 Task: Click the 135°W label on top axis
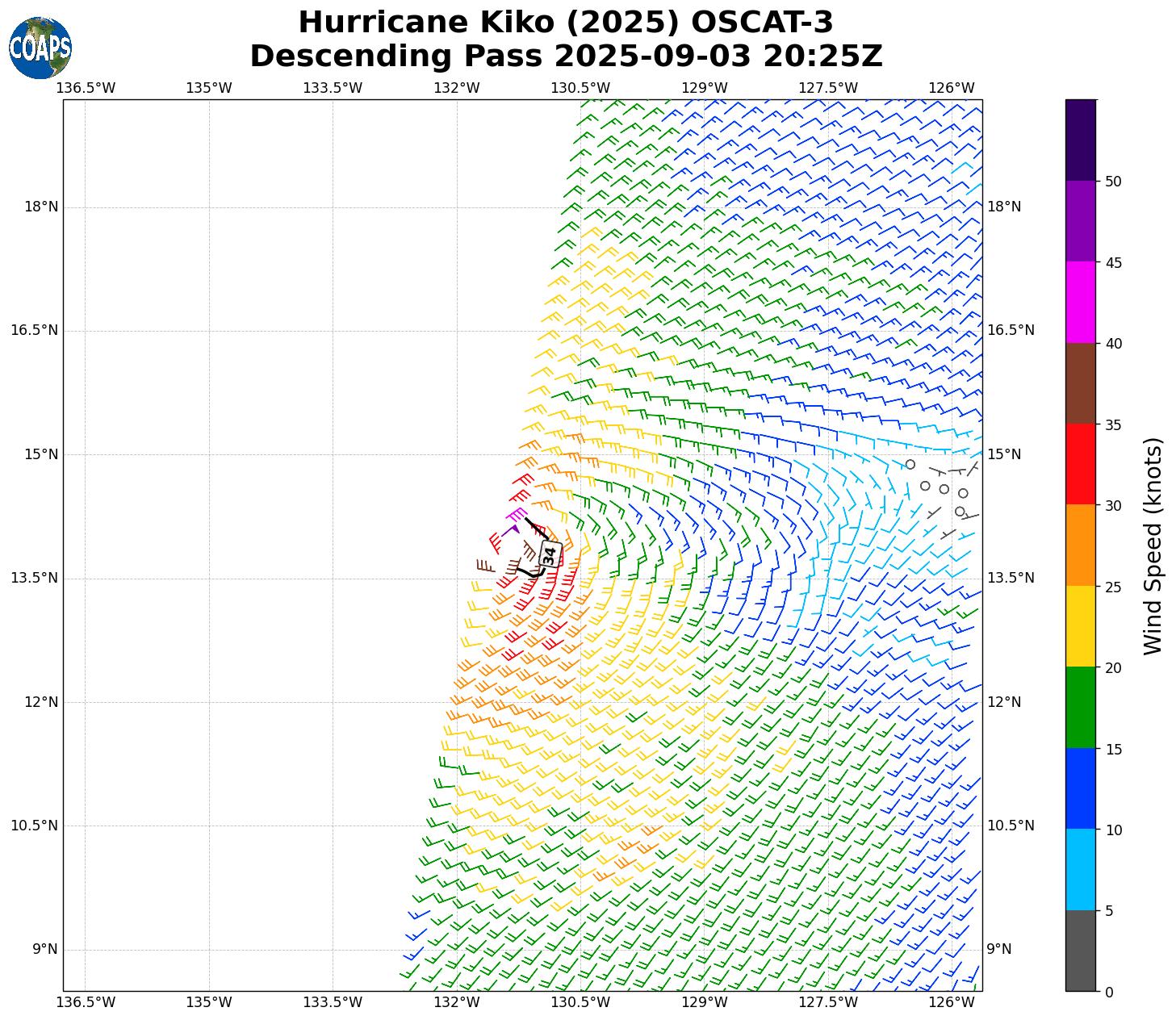click(x=209, y=88)
